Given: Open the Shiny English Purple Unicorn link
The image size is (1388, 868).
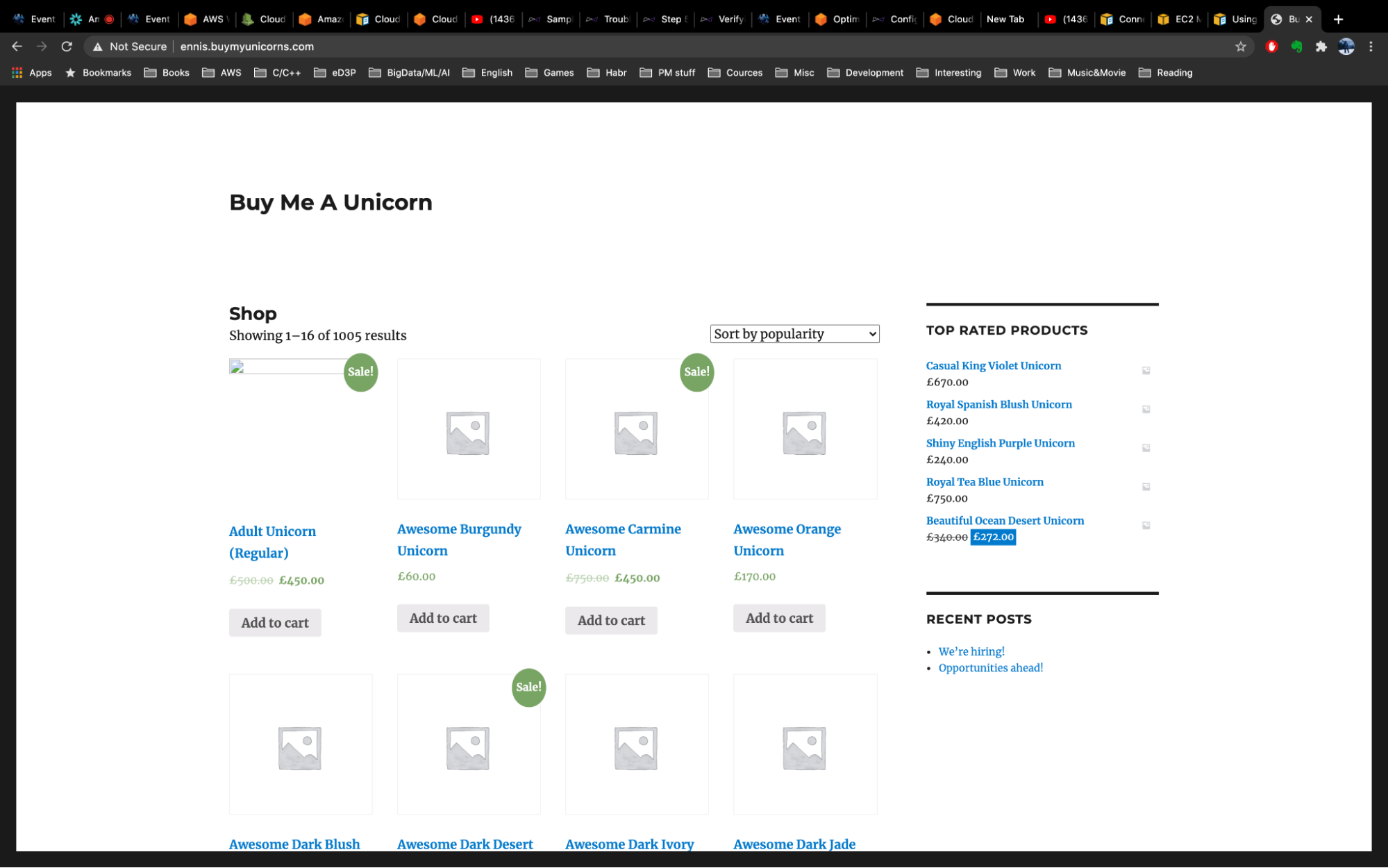Looking at the screenshot, I should pyautogui.click(x=1000, y=444).
